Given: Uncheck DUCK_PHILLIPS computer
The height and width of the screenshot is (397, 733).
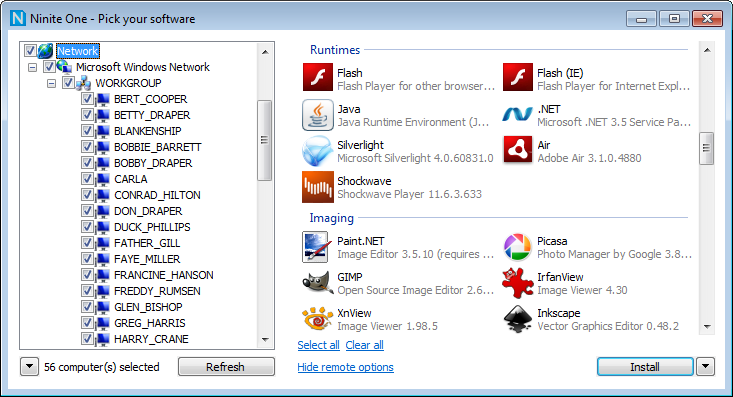Looking at the screenshot, I should (87, 227).
